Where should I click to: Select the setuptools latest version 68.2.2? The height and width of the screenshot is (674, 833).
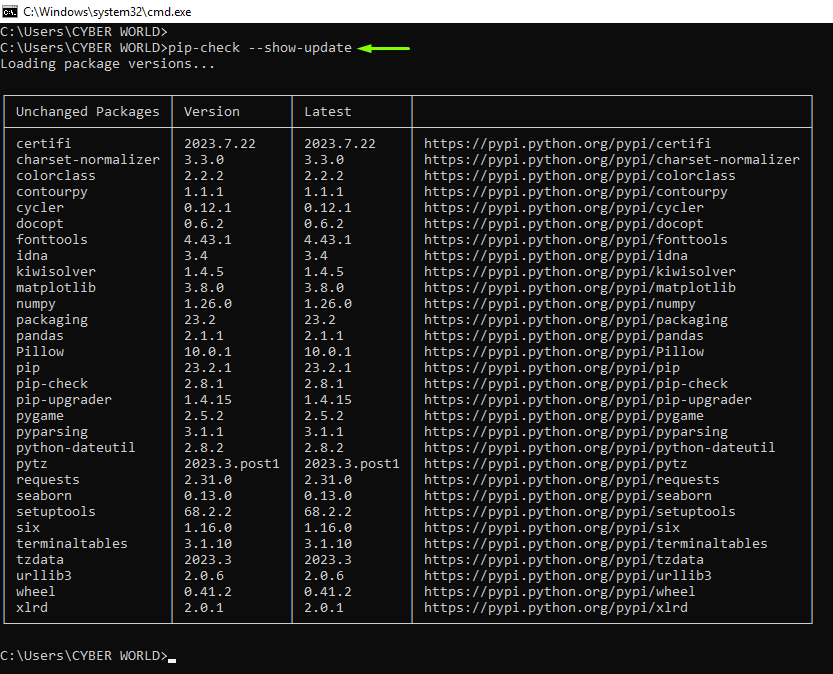[327, 511]
